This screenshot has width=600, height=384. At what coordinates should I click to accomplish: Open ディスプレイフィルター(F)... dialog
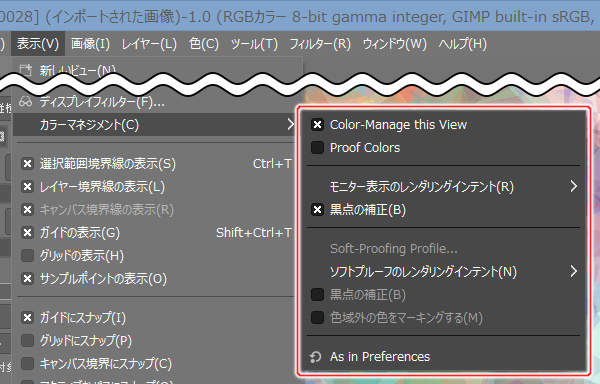[103, 102]
